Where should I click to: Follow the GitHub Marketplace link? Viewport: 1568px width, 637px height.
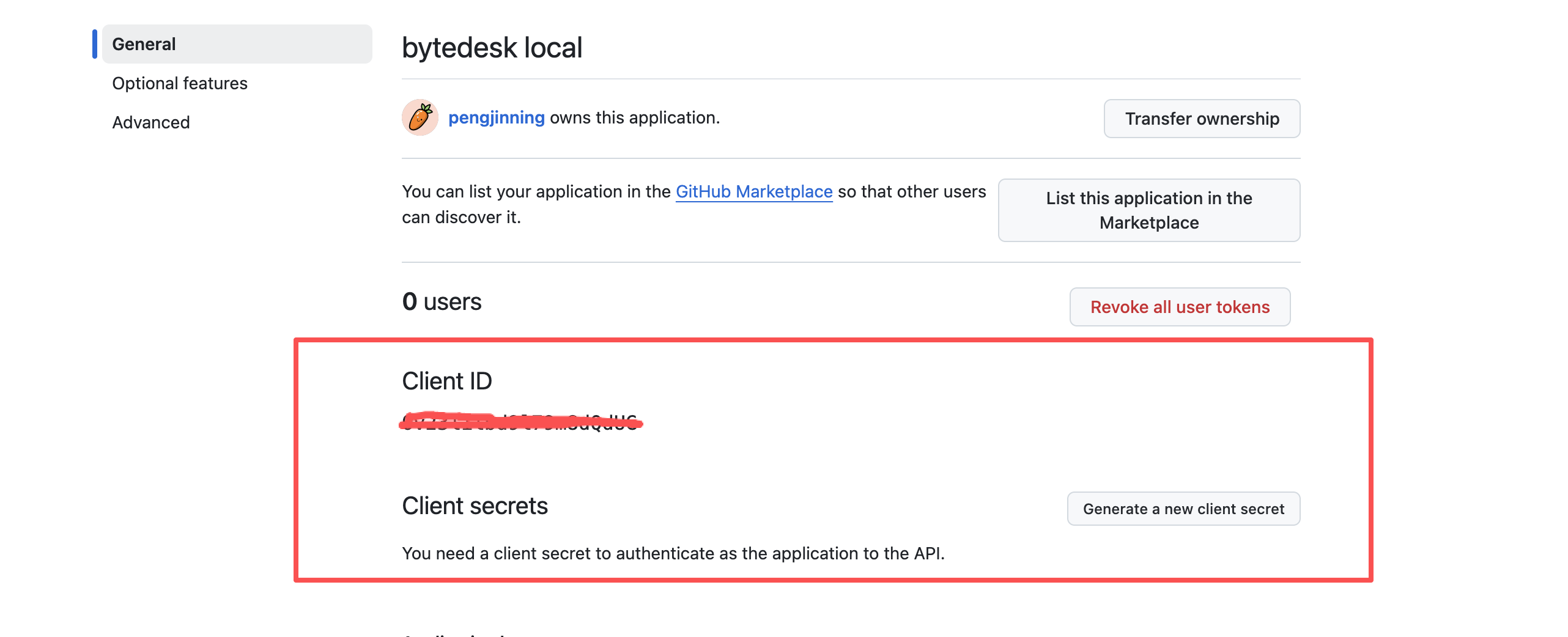coord(753,191)
